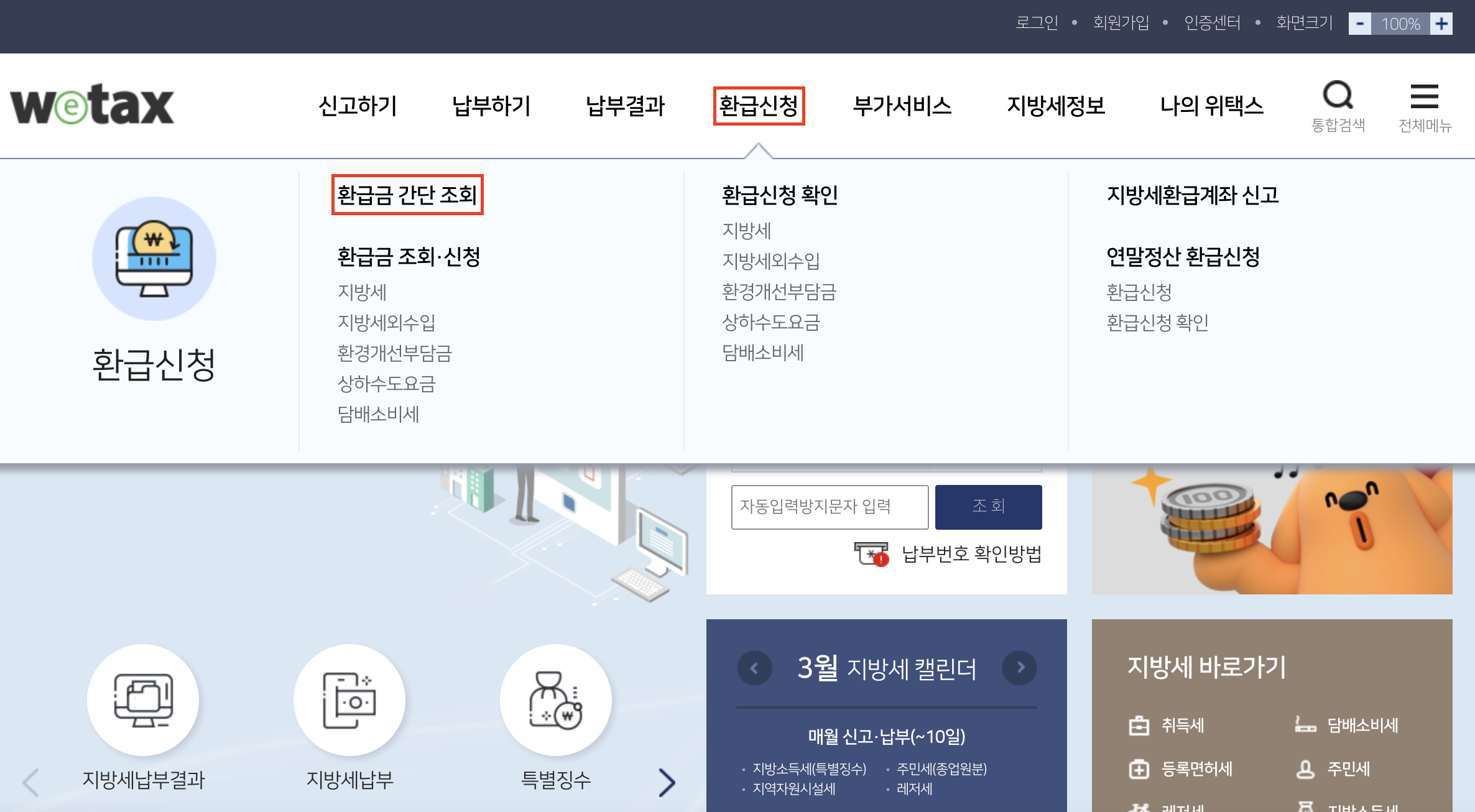Select 환급금 간단 조회 submenu item
Viewport: 1475px width, 812px height.
(407, 195)
